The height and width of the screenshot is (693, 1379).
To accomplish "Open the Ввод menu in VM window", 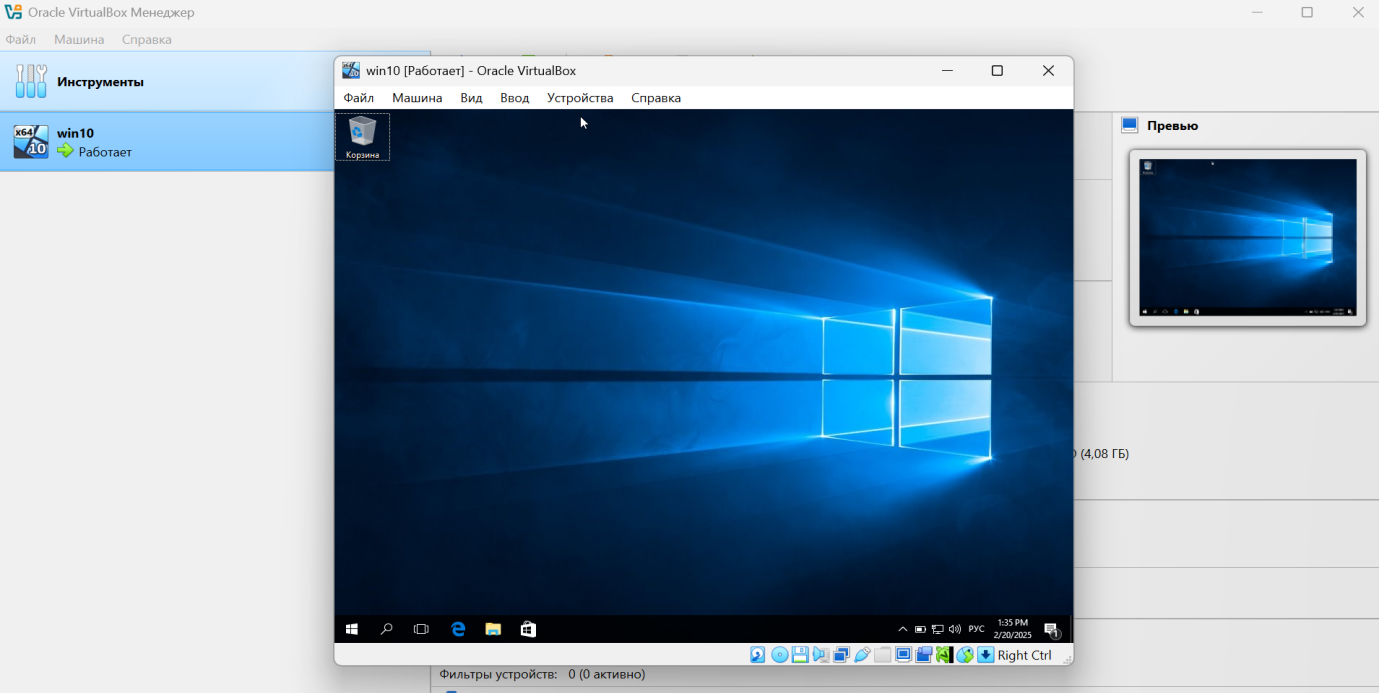I will [515, 98].
